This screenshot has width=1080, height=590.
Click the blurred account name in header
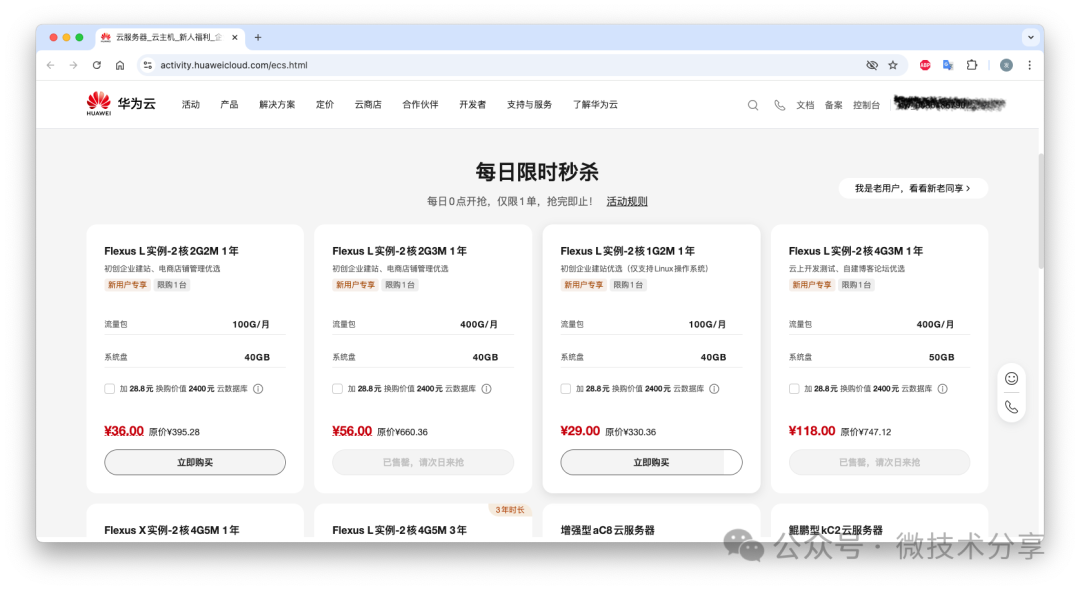949,104
